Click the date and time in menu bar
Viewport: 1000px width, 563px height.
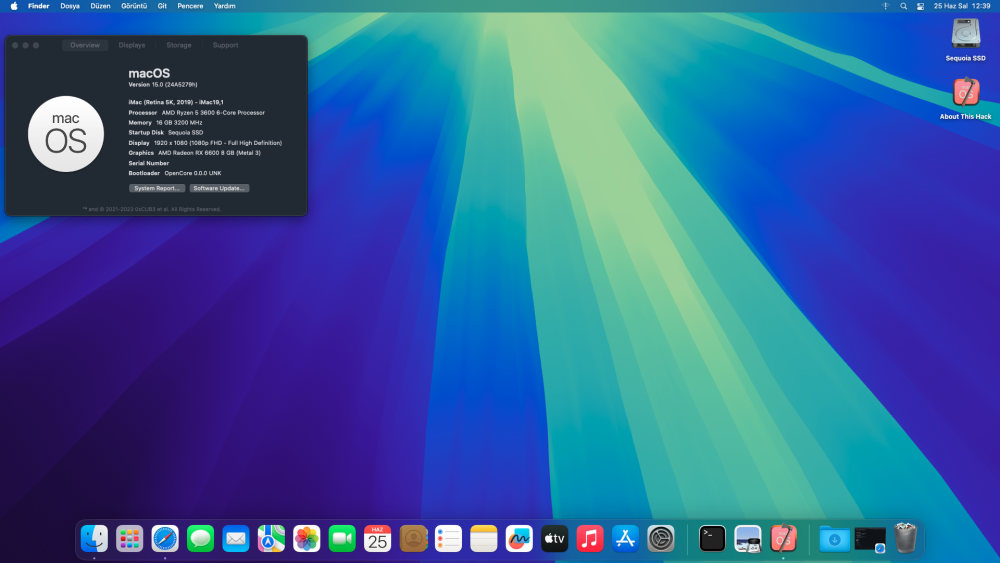coord(962,6)
